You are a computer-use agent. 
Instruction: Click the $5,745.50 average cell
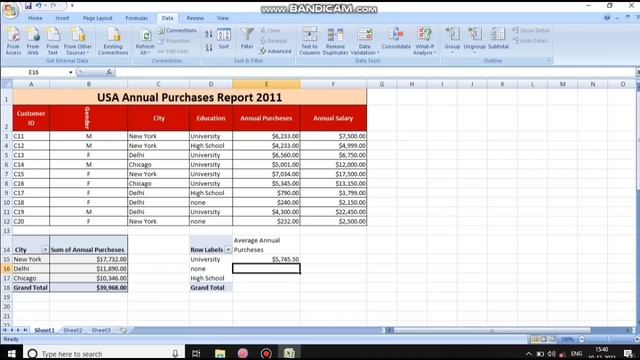tap(266, 259)
